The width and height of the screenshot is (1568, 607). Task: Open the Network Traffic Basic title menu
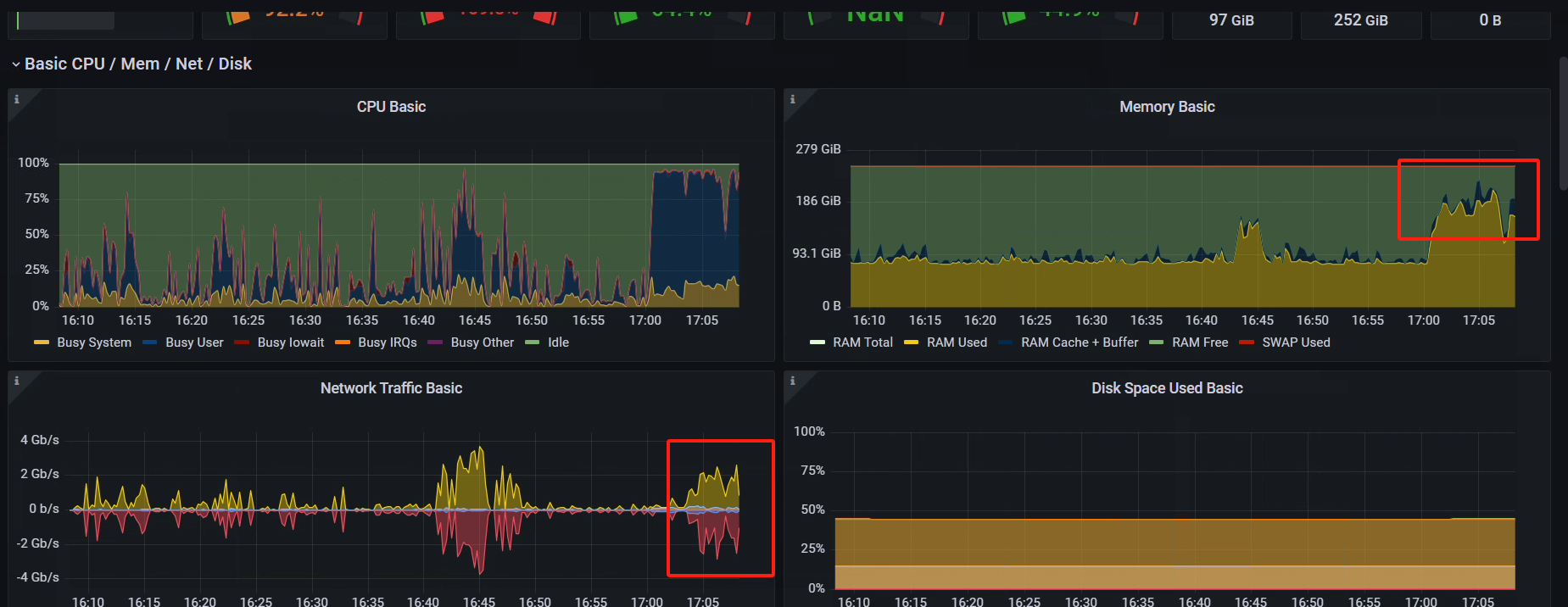coord(391,388)
